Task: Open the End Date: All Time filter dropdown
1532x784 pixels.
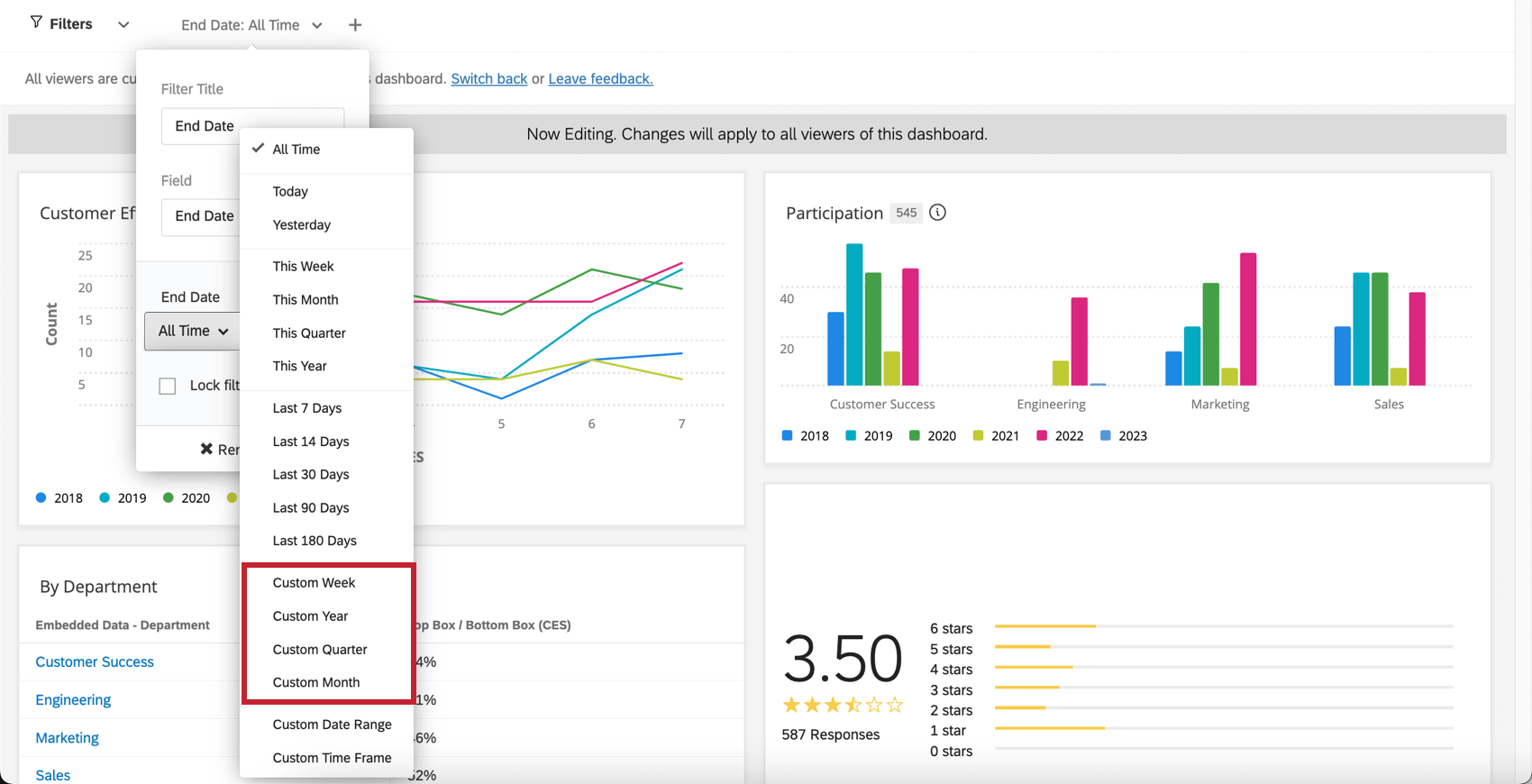Action: (x=251, y=25)
